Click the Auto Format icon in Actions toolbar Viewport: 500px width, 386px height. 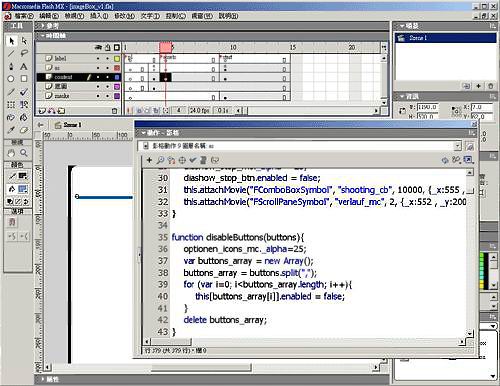[x=203, y=160]
